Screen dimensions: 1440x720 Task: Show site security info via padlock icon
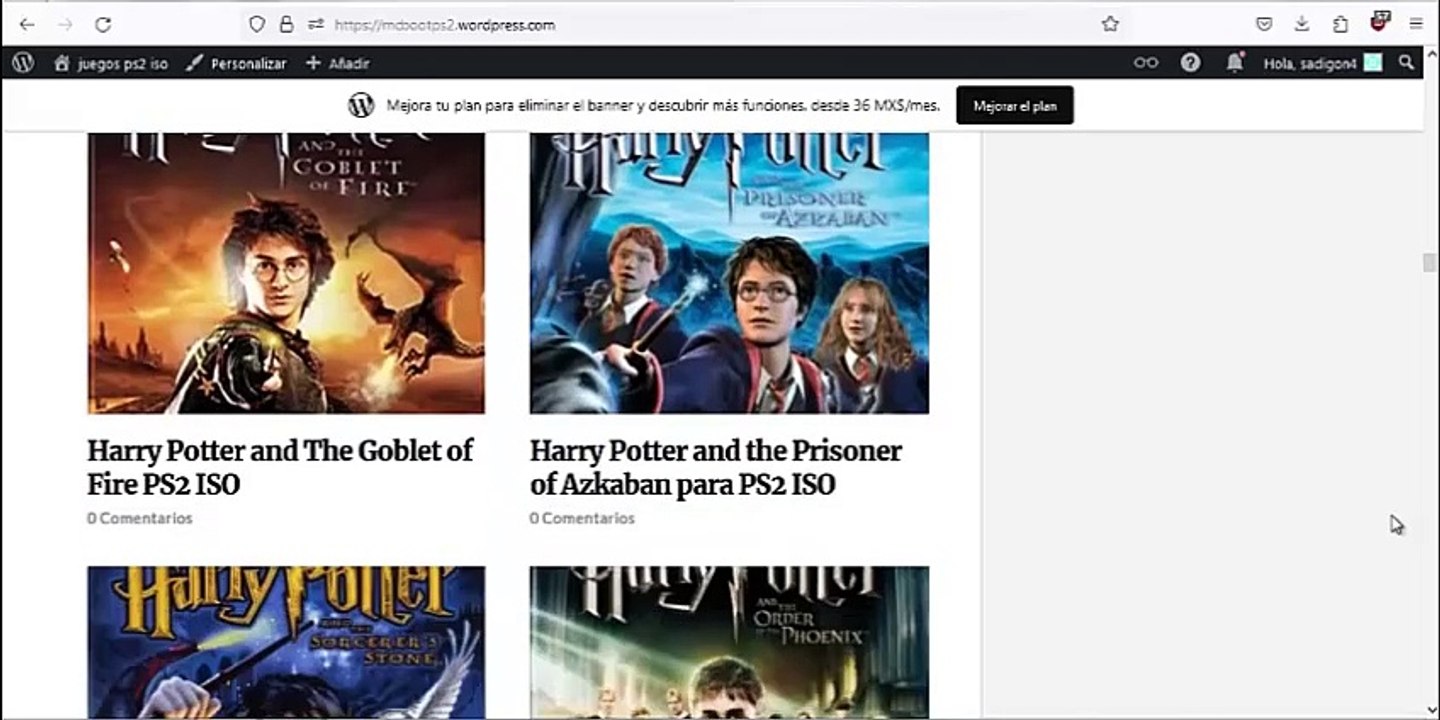pos(287,25)
